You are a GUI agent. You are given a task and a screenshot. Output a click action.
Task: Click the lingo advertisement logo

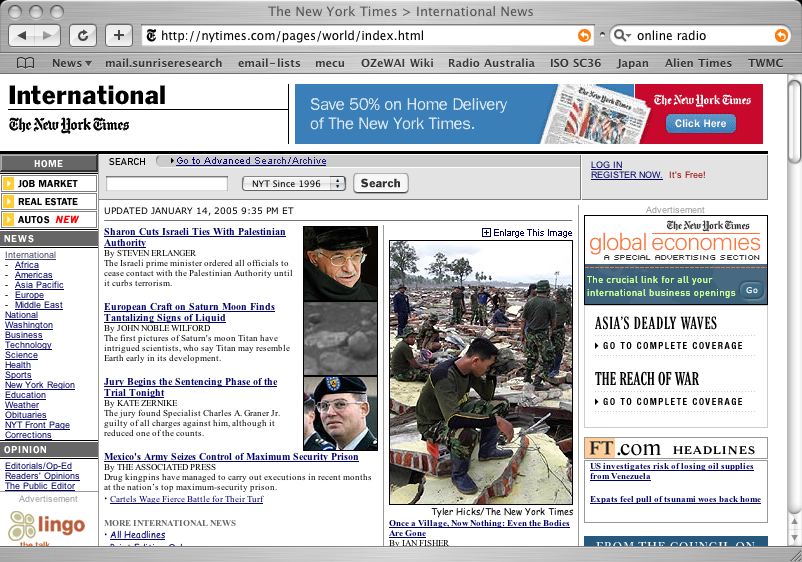(x=47, y=526)
